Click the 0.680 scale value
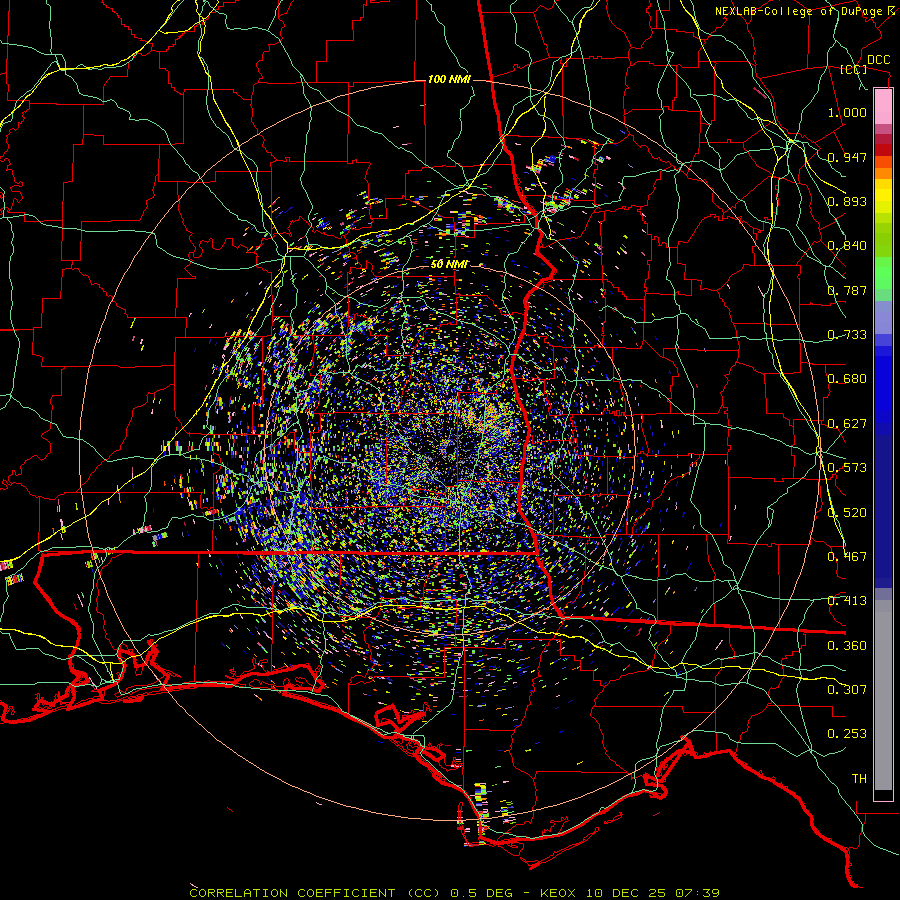 (847, 379)
